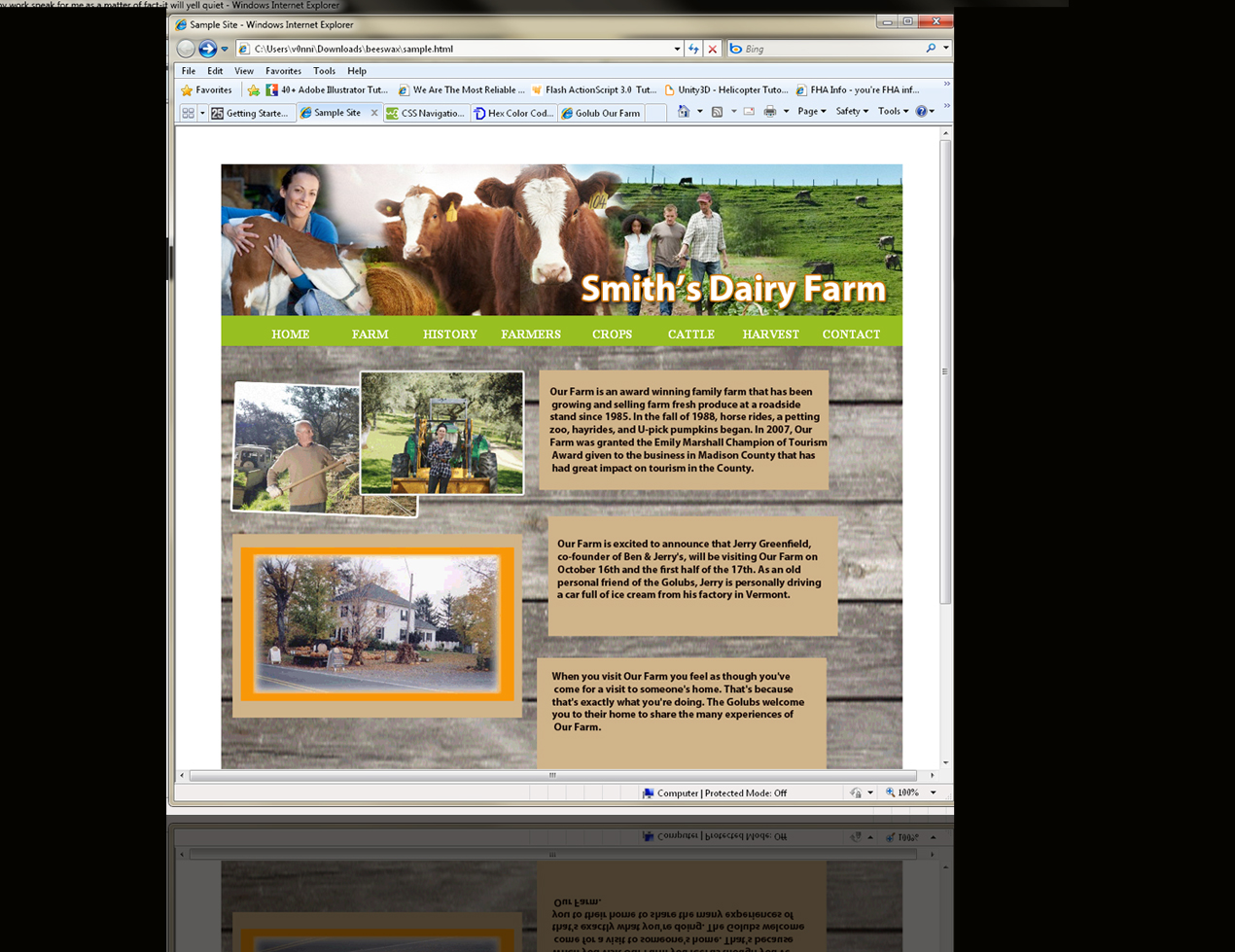The height and width of the screenshot is (952, 1235).
Task: Click HOME in the farm navigation
Action: (290, 334)
